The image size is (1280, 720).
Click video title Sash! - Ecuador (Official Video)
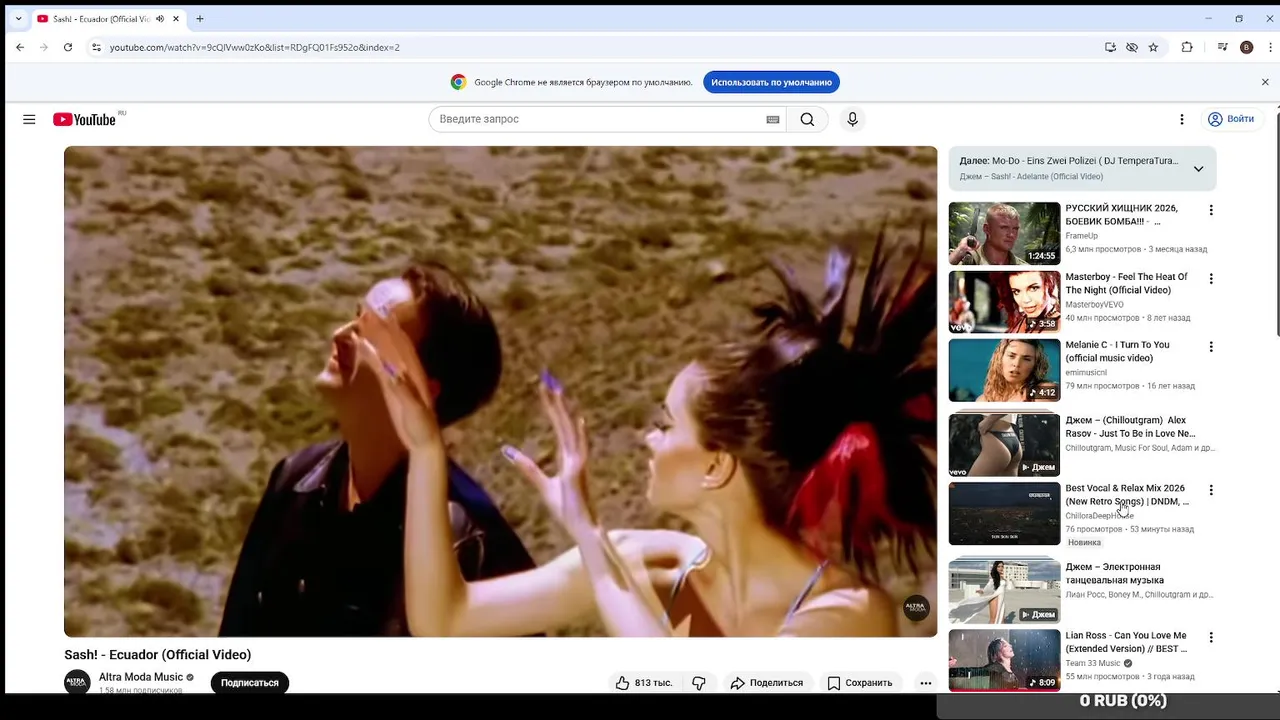(x=158, y=655)
